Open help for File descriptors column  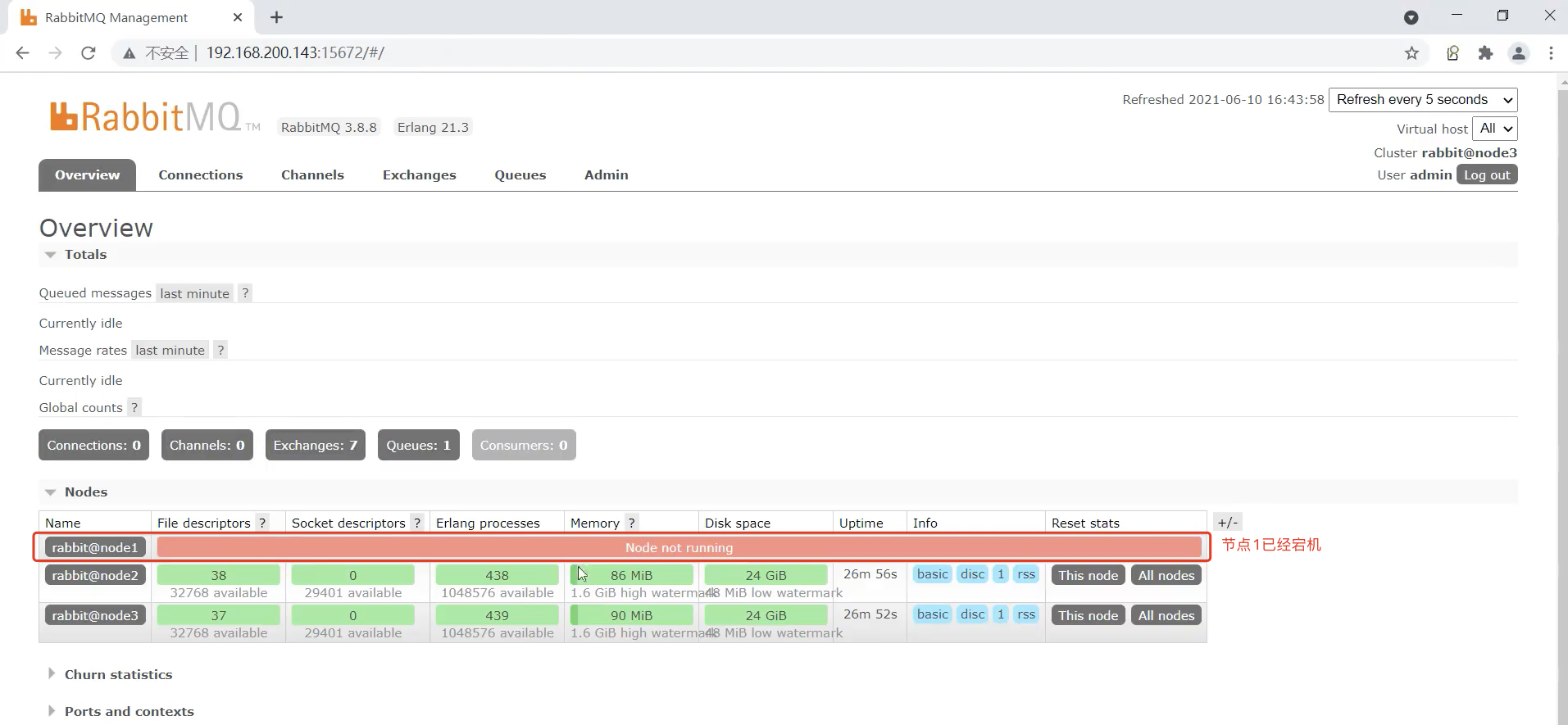262,523
